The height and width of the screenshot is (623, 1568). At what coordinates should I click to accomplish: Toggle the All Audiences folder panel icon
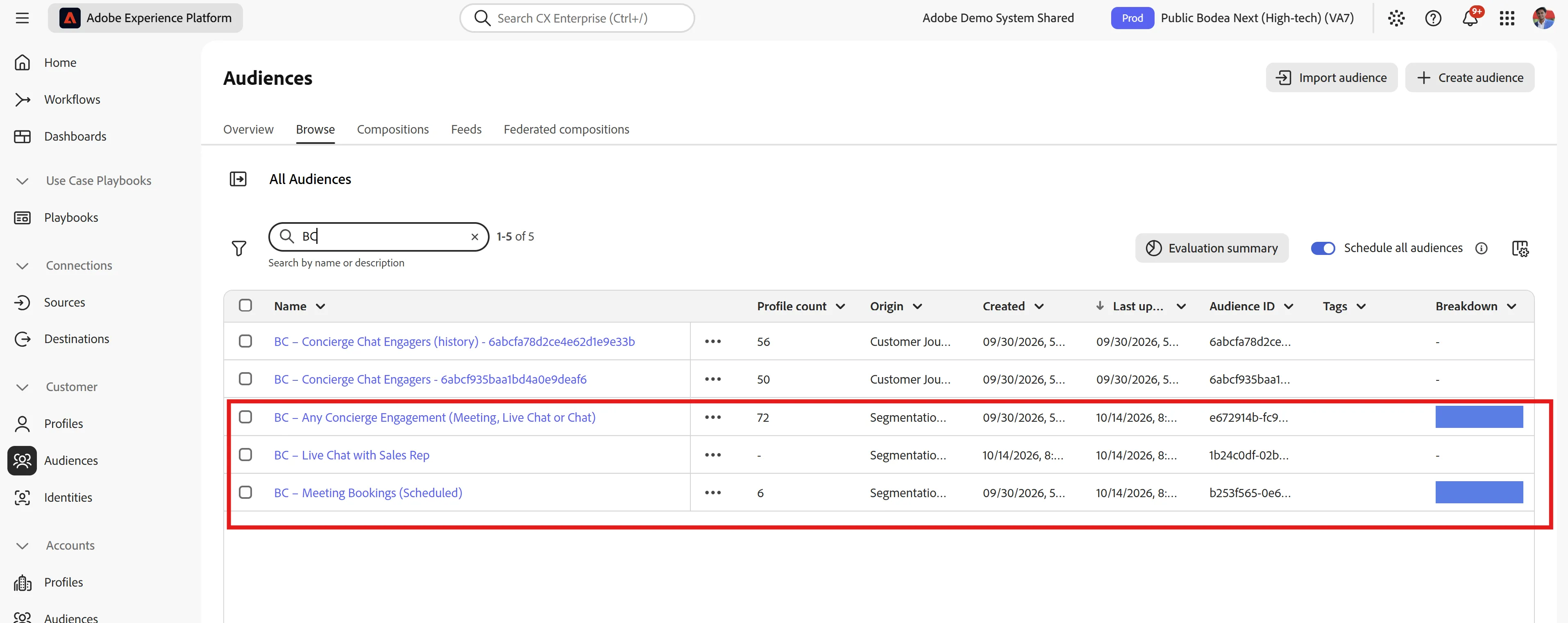238,179
